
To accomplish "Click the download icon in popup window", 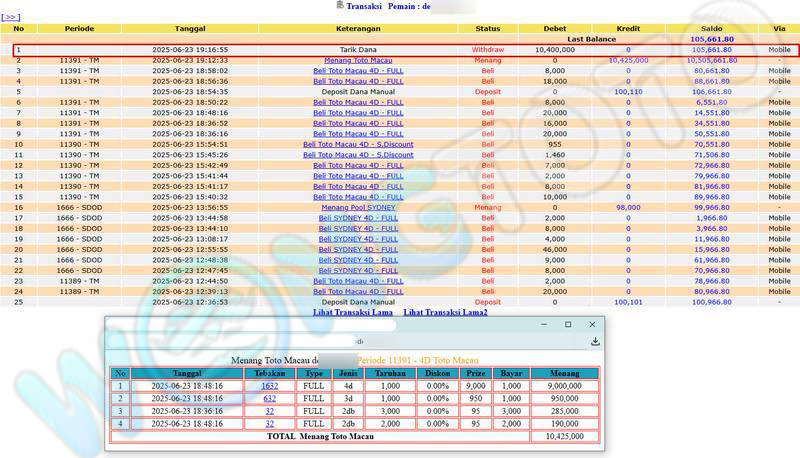I will (595, 341).
